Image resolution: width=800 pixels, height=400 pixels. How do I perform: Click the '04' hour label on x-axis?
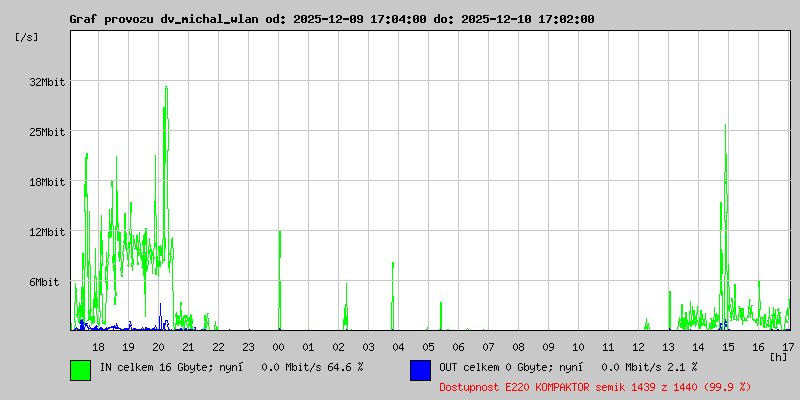tap(398, 347)
